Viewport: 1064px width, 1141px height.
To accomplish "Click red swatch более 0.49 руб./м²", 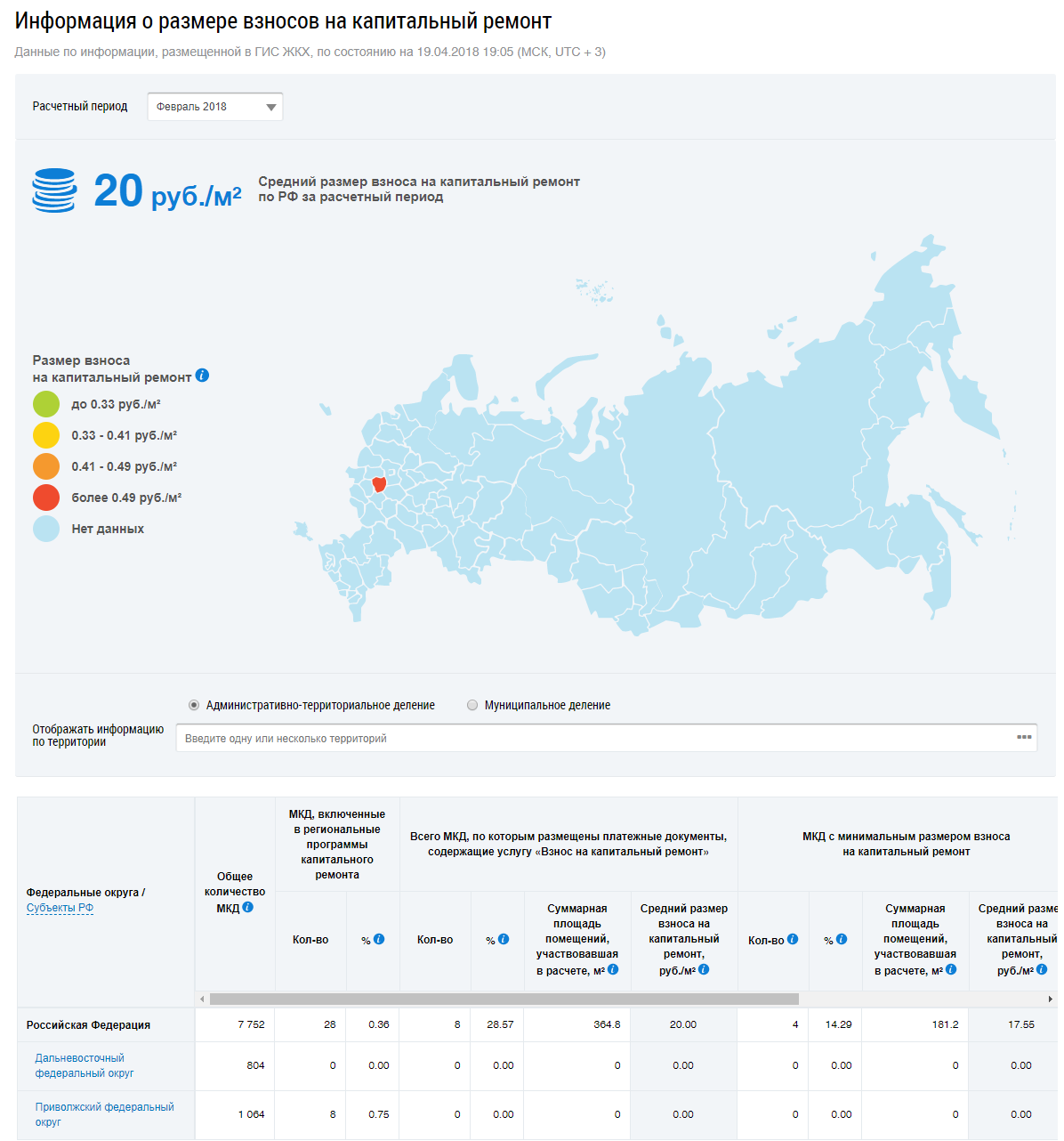I will (46, 498).
